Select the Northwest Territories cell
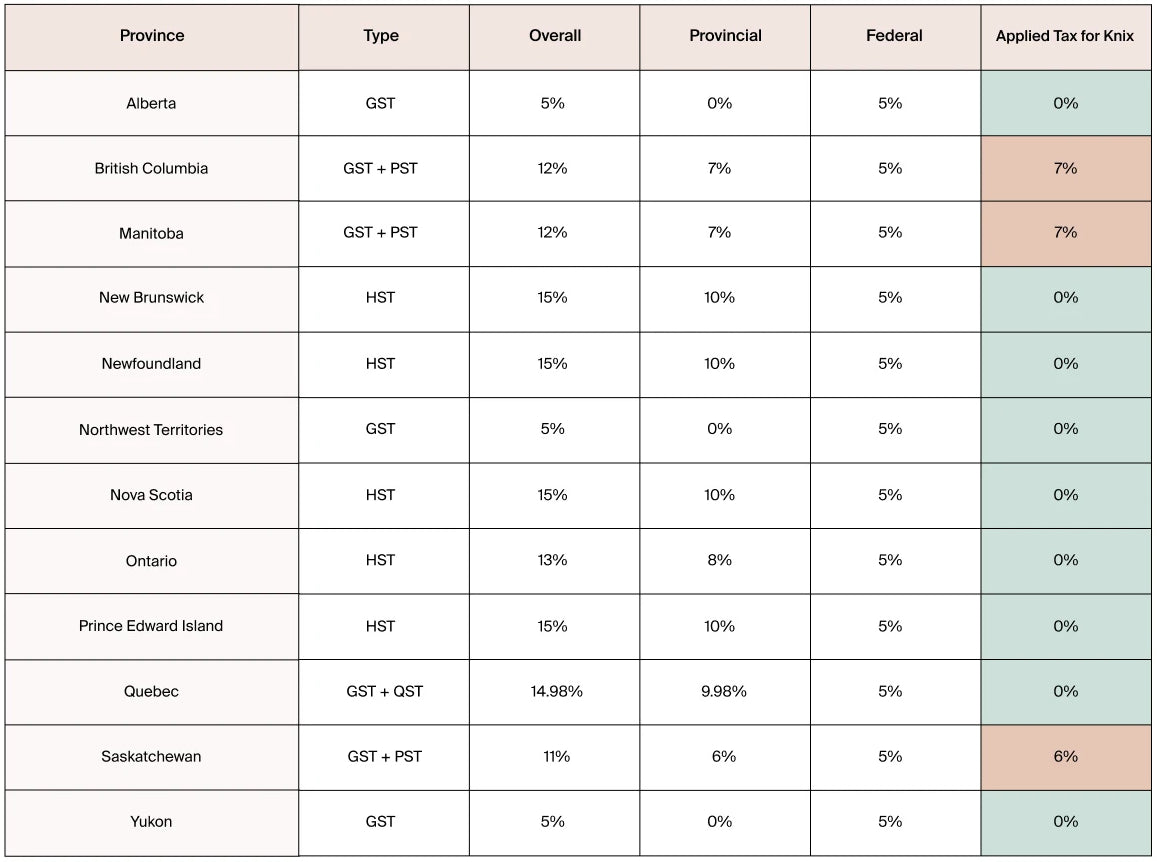The image size is (1157, 862). [x=152, y=430]
